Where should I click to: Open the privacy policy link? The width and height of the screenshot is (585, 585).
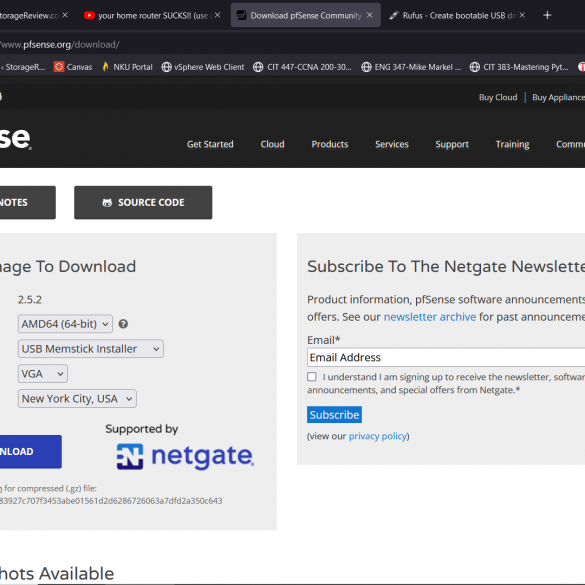pyautogui.click(x=378, y=436)
